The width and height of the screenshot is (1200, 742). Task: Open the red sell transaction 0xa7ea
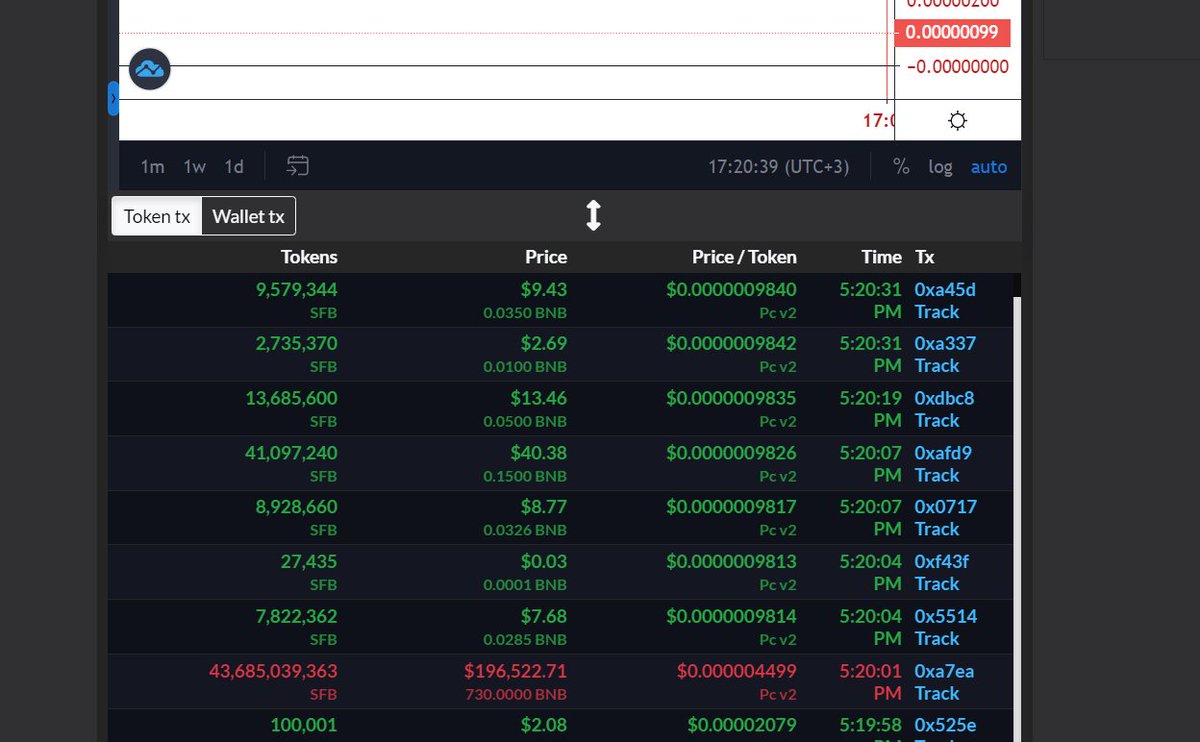pyautogui.click(x=944, y=671)
